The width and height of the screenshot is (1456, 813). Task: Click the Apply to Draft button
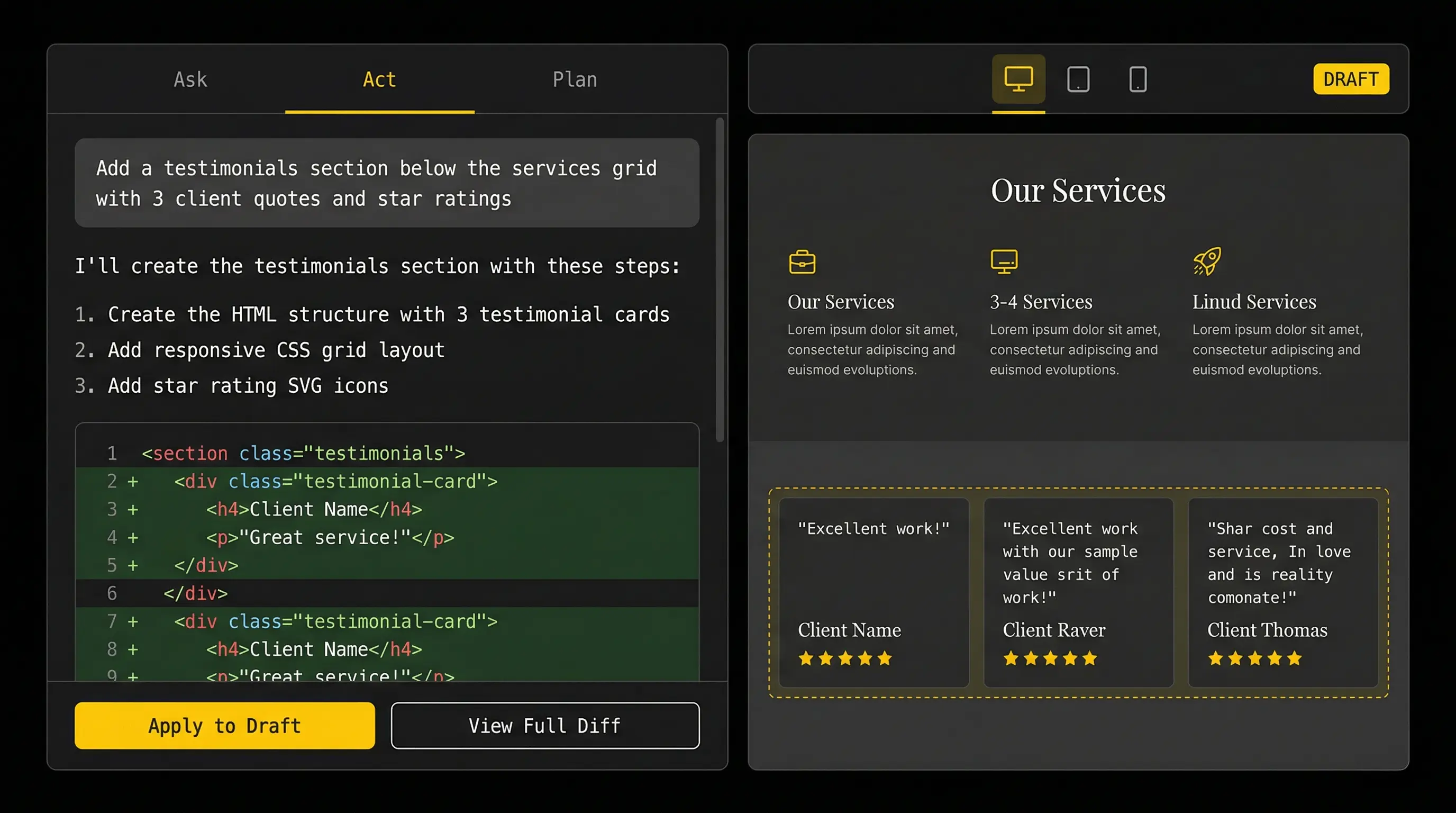pos(224,725)
